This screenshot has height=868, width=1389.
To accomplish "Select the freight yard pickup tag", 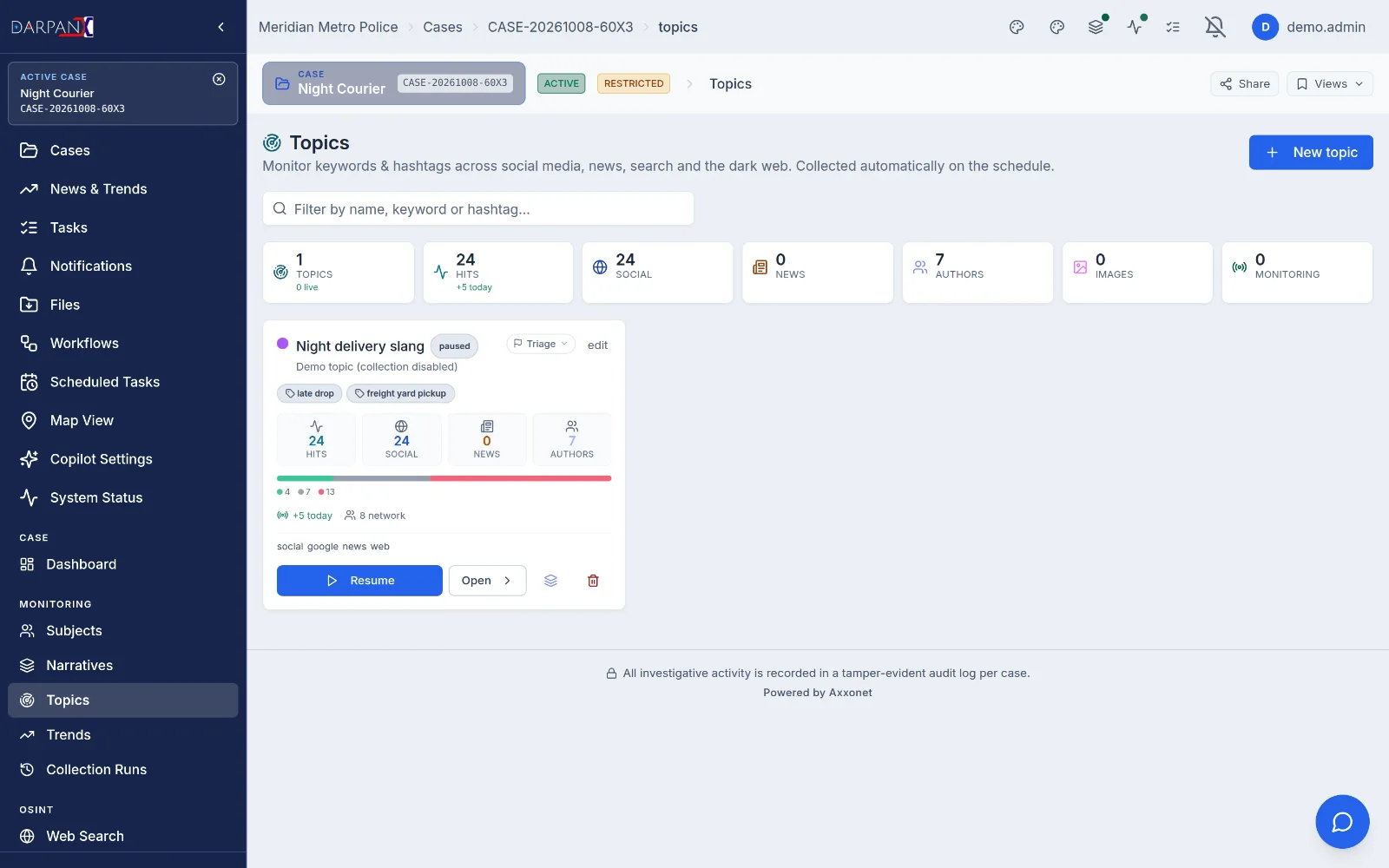I will pyautogui.click(x=400, y=393).
